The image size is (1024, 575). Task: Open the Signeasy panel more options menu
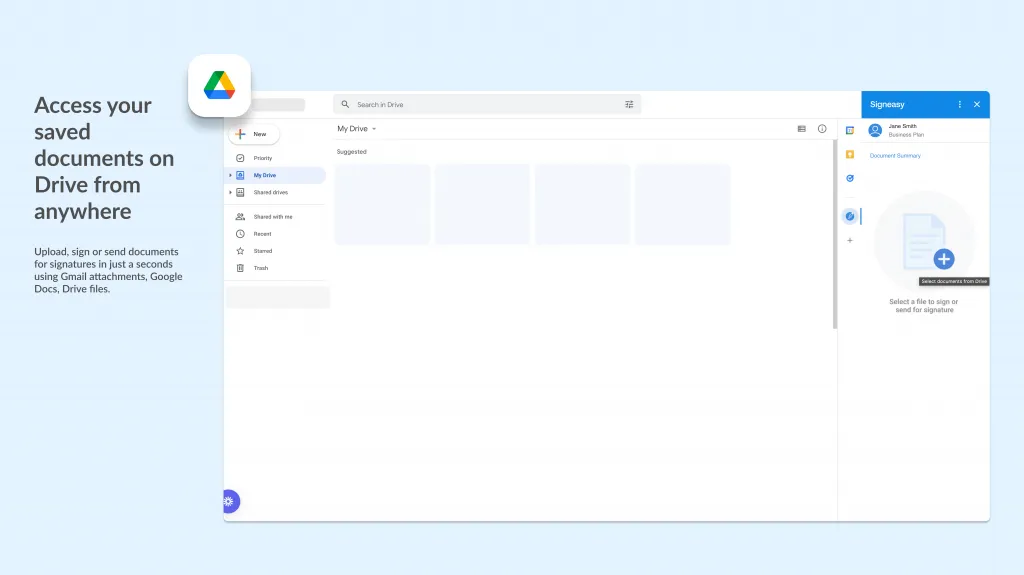pos(959,105)
